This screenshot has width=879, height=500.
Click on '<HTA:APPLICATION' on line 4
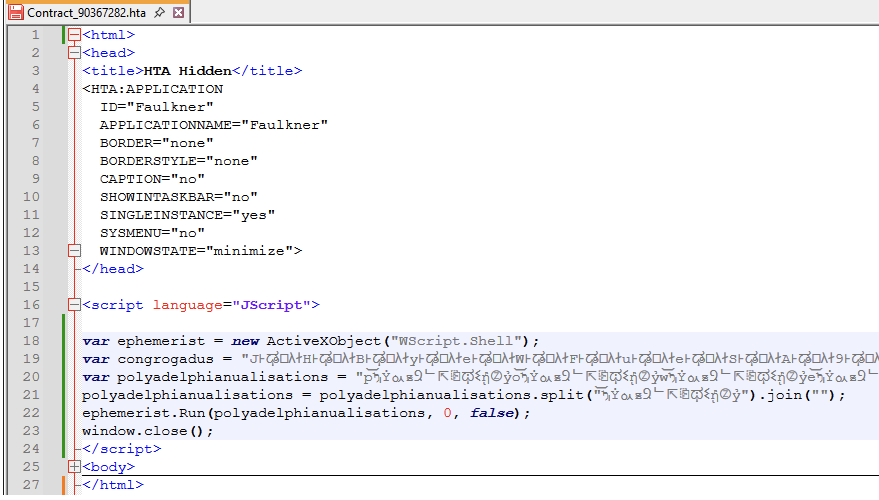[152, 89]
